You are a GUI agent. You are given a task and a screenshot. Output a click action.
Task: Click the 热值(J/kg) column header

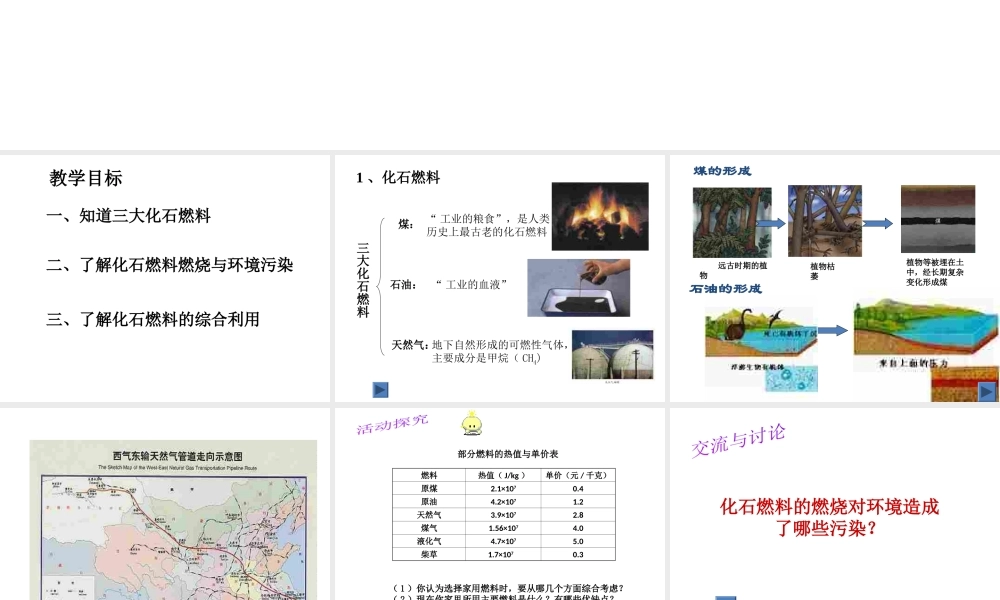[503, 475]
